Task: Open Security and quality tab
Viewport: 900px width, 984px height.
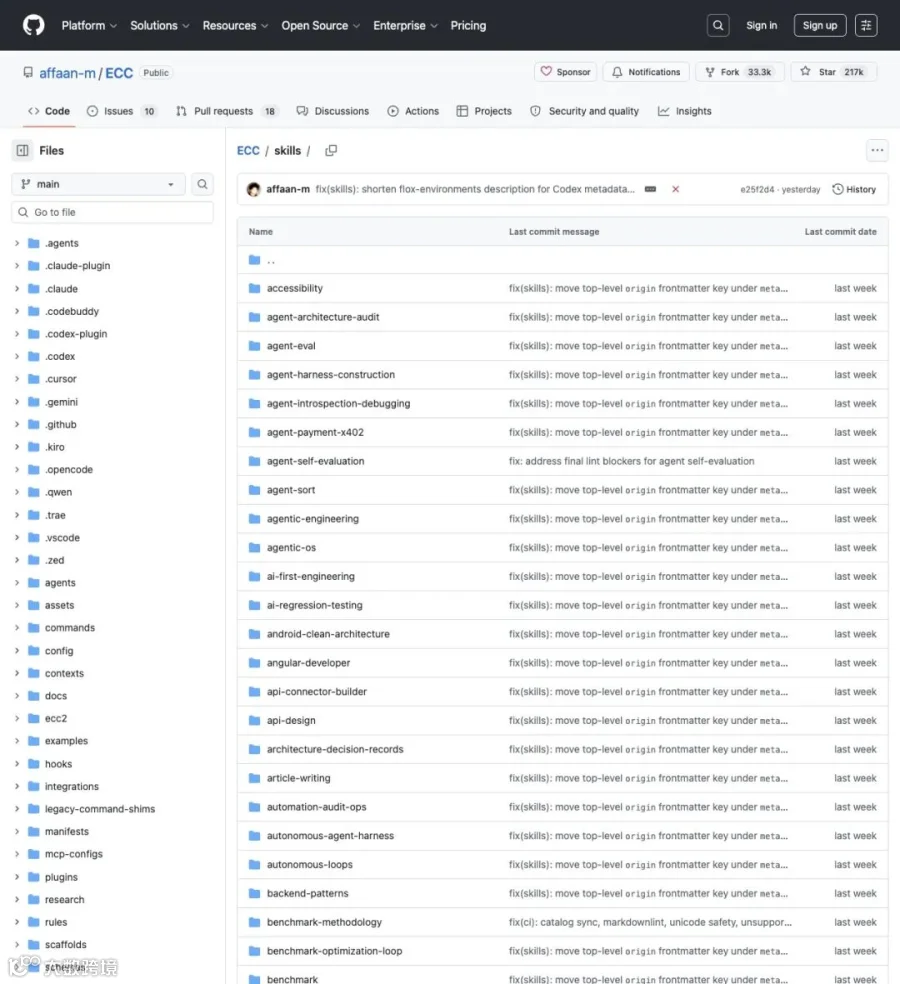Action: (584, 111)
